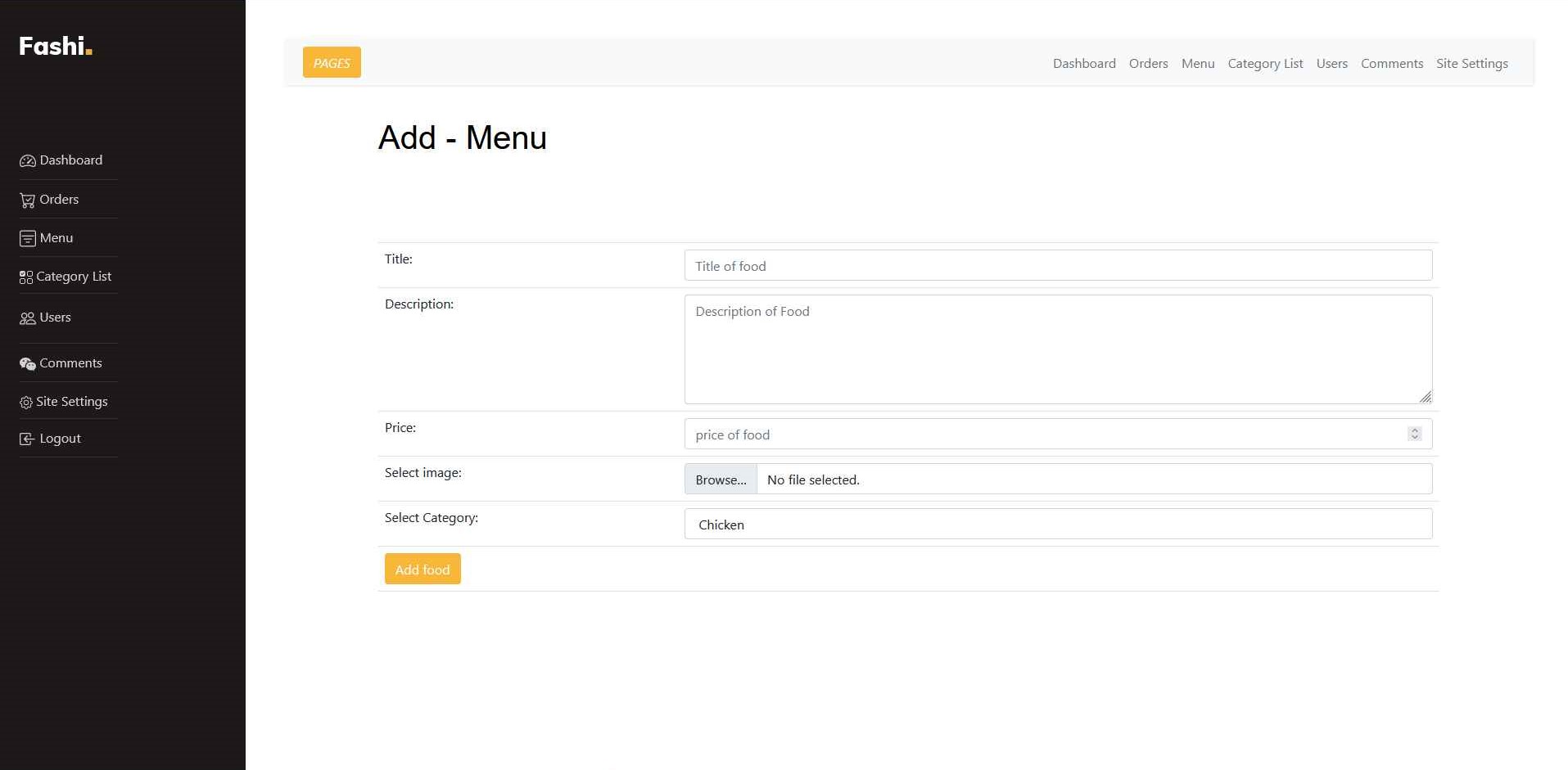Click the Site Settings gear icon
Screen dimensions: 1568x770
pos(25,403)
